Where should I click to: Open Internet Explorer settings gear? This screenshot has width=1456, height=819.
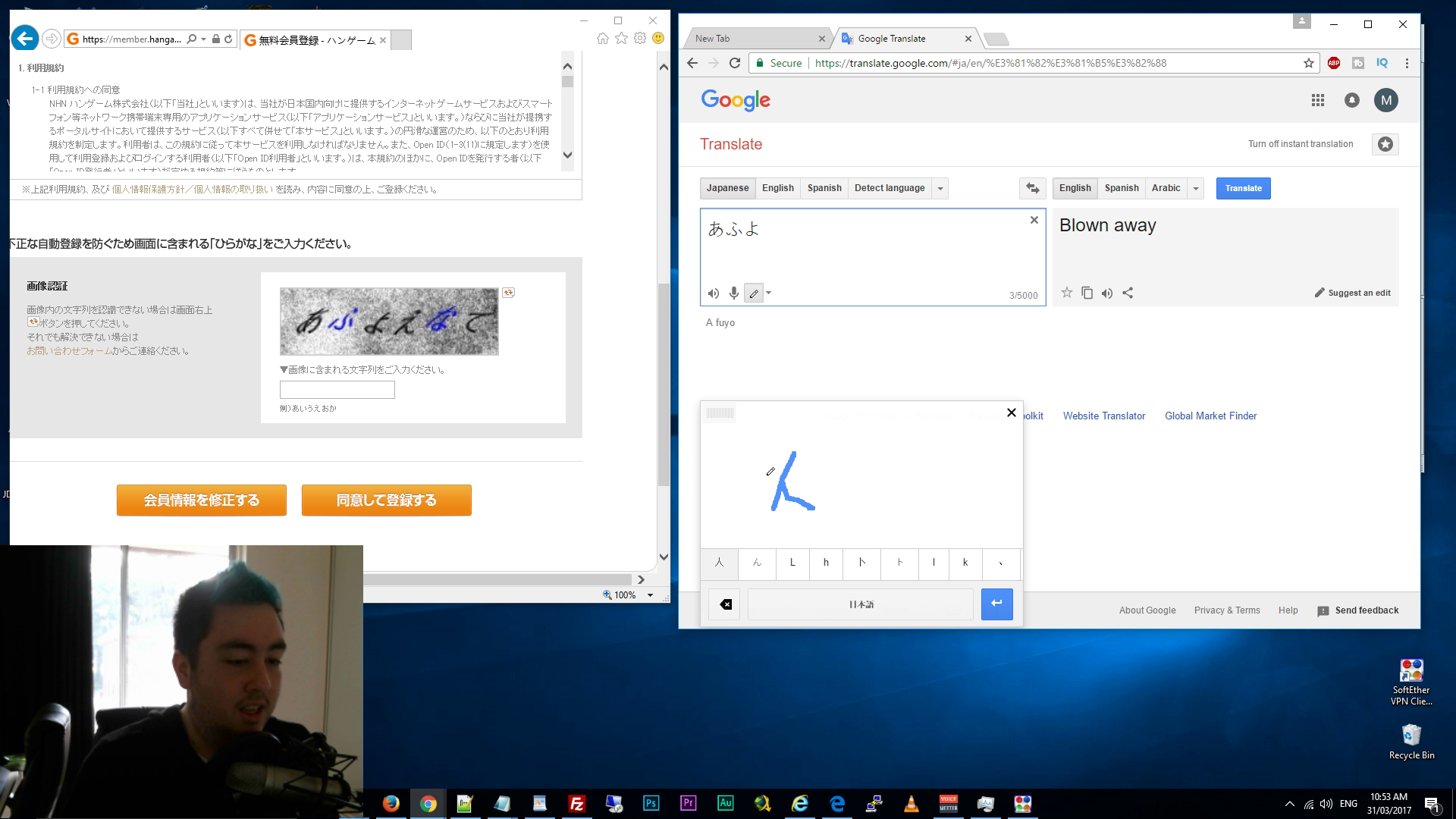(x=640, y=38)
